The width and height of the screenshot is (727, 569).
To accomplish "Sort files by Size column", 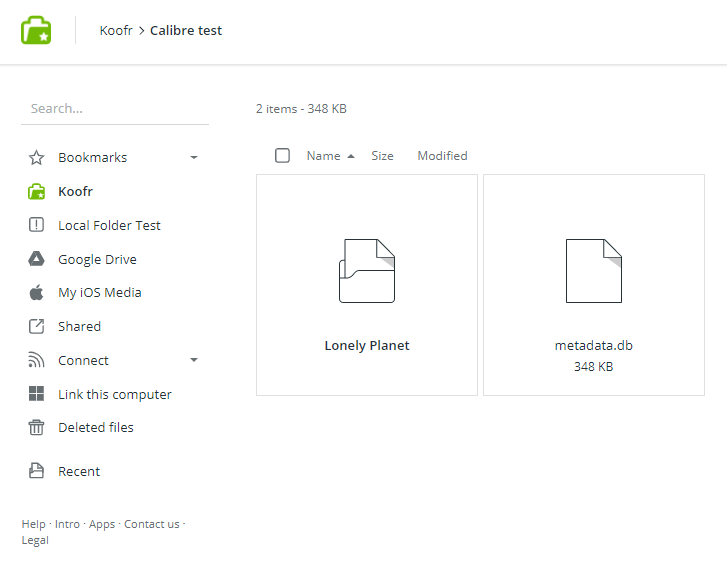I will (x=382, y=156).
